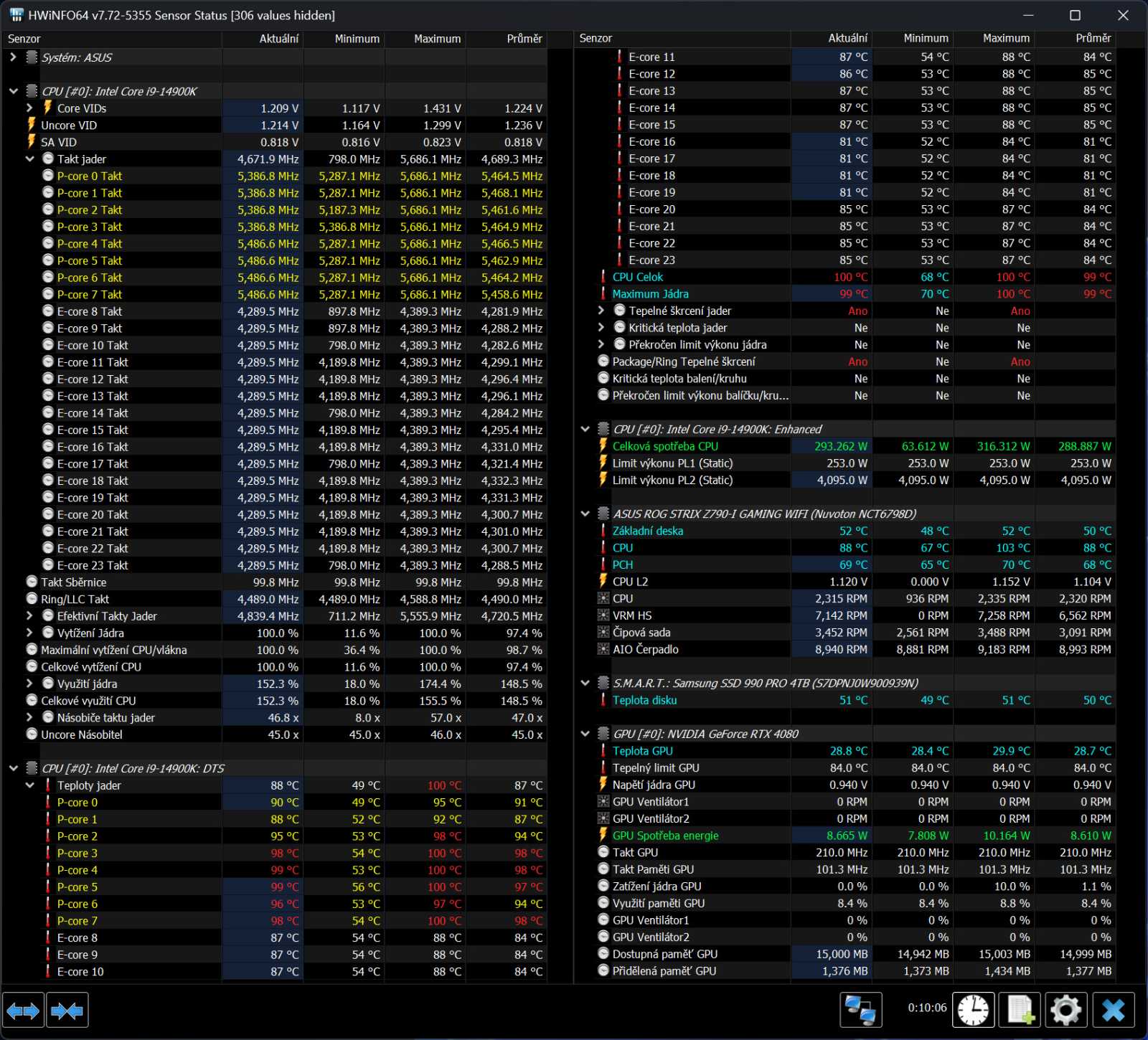Select the Maximum Jádra row

[x=845, y=294]
